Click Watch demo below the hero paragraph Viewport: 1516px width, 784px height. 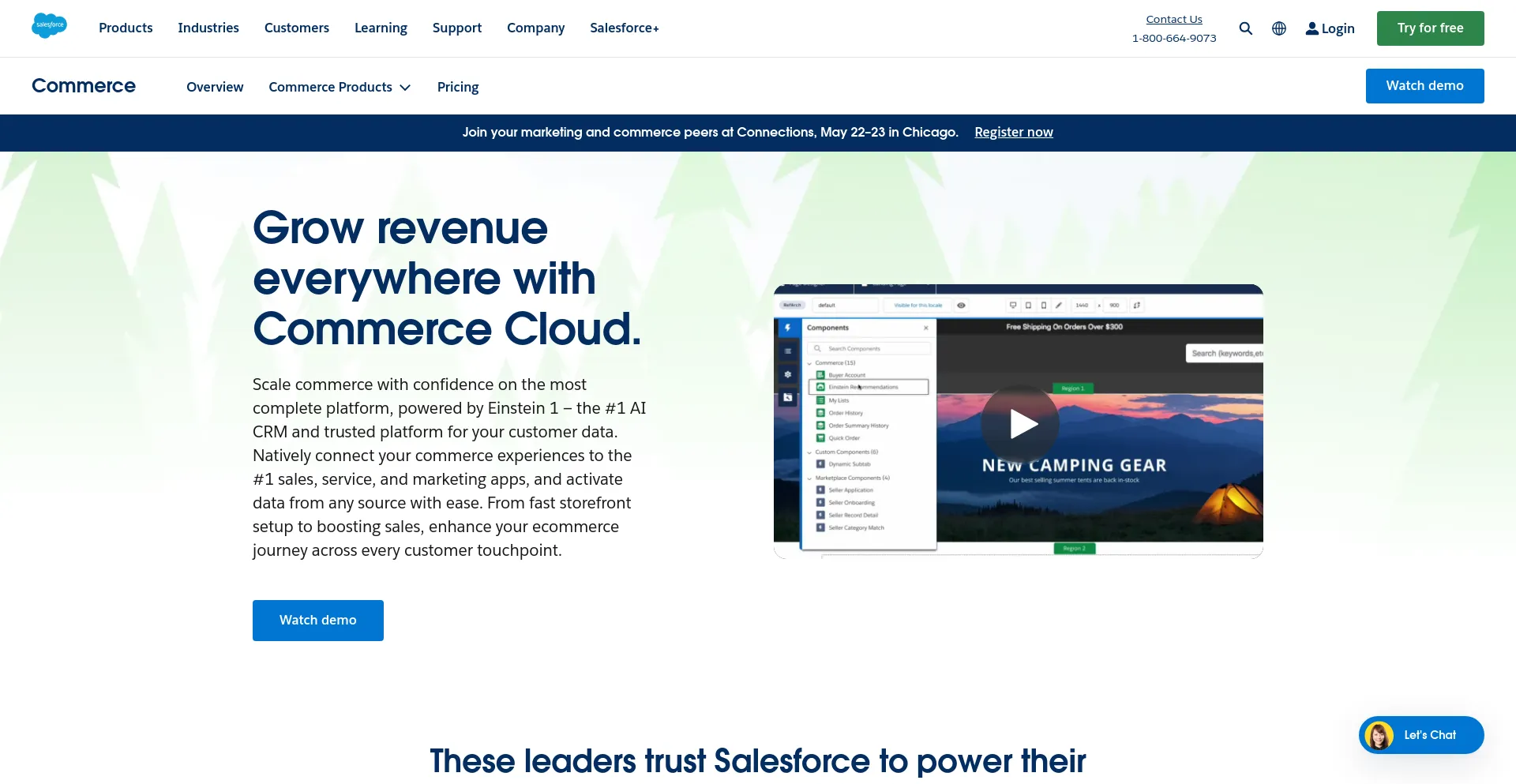tap(318, 621)
